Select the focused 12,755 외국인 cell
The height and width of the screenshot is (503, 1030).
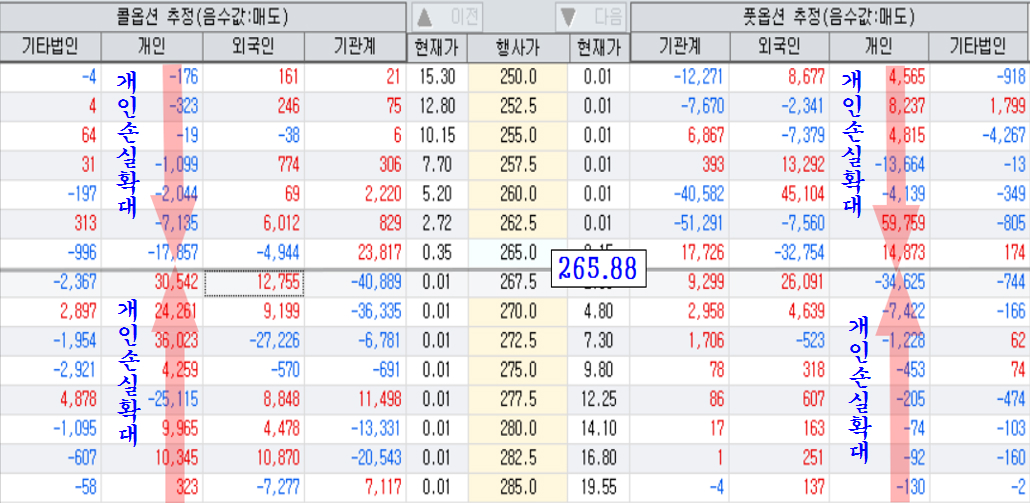coord(254,283)
